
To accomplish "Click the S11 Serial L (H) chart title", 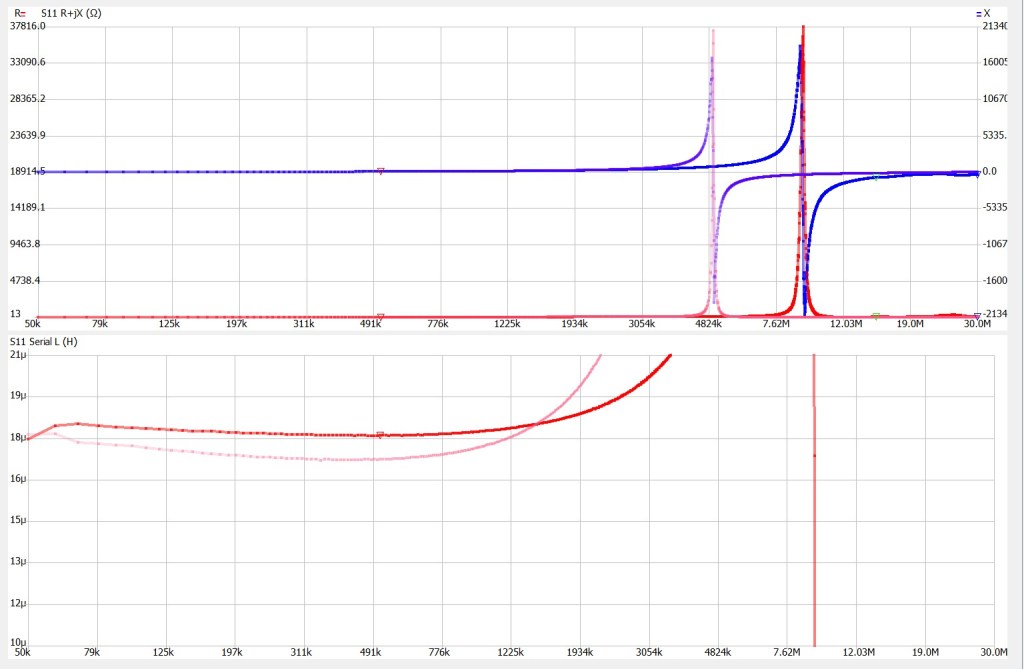I will [x=43, y=343].
